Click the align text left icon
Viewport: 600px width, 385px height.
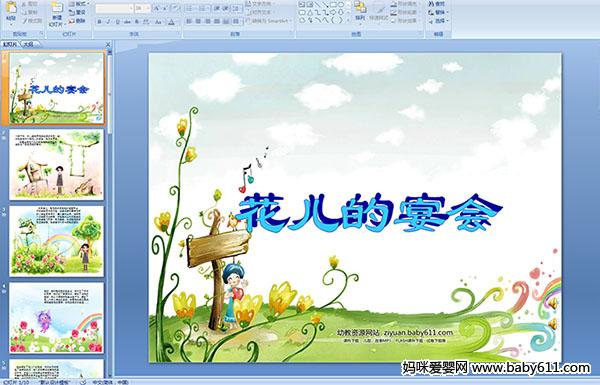point(189,21)
